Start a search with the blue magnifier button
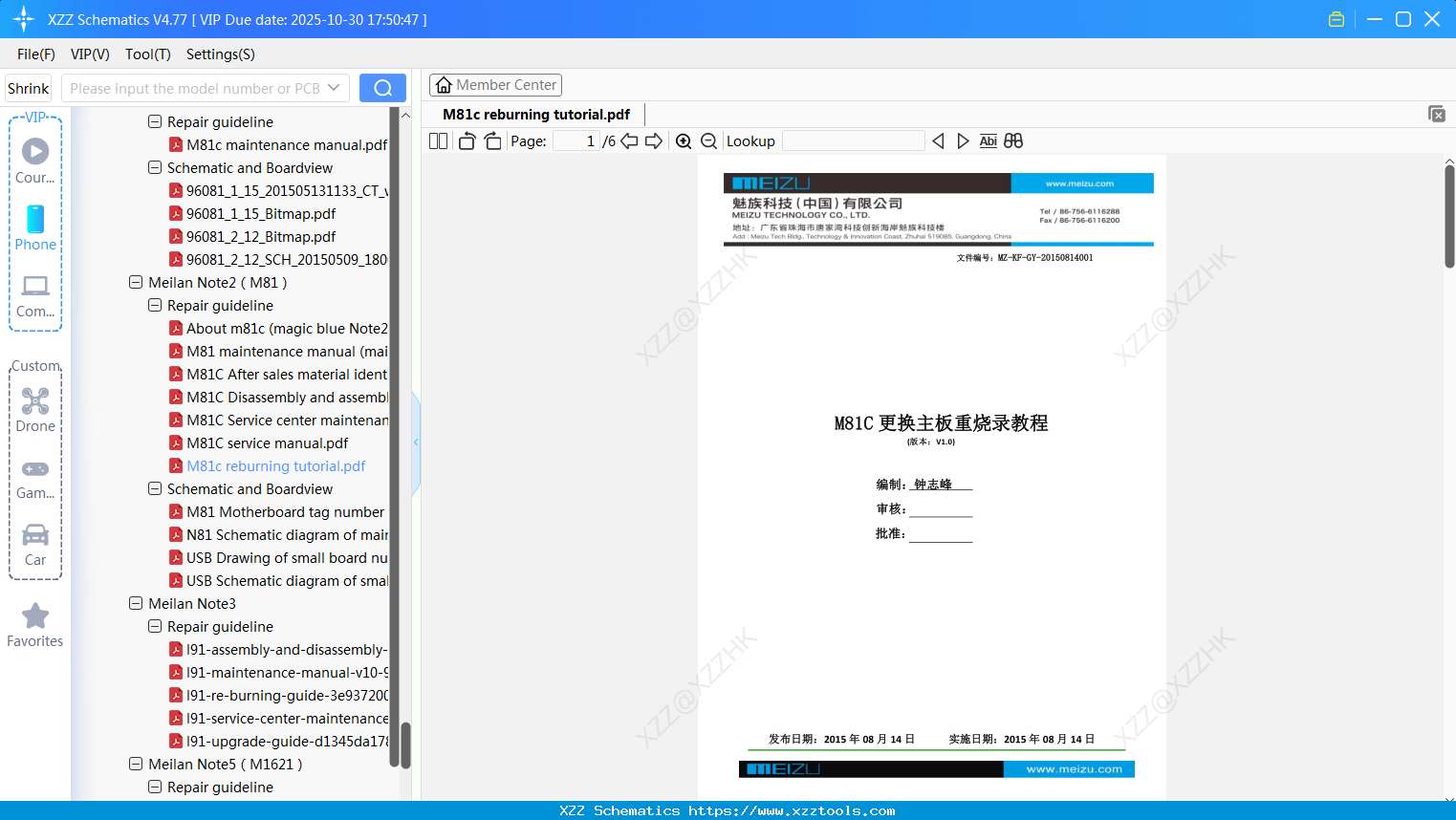 click(x=382, y=87)
